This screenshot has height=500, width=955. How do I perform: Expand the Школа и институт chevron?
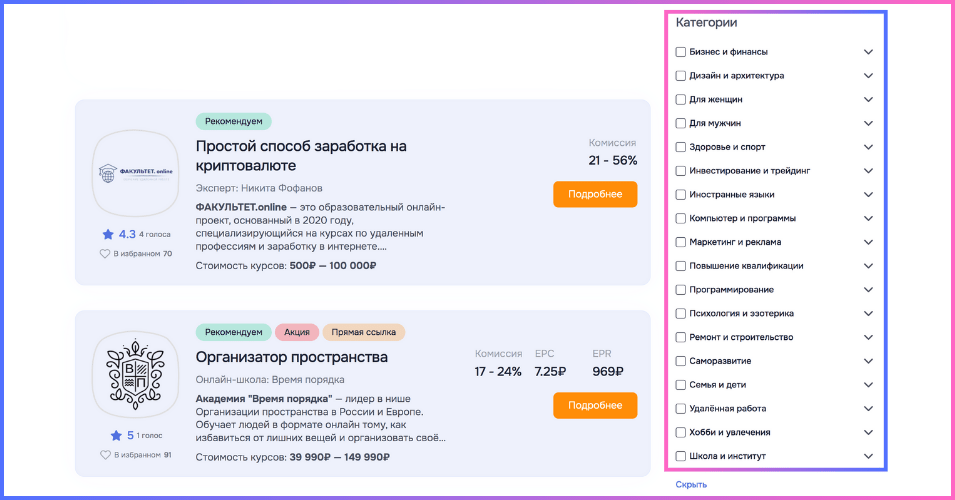[869, 456]
